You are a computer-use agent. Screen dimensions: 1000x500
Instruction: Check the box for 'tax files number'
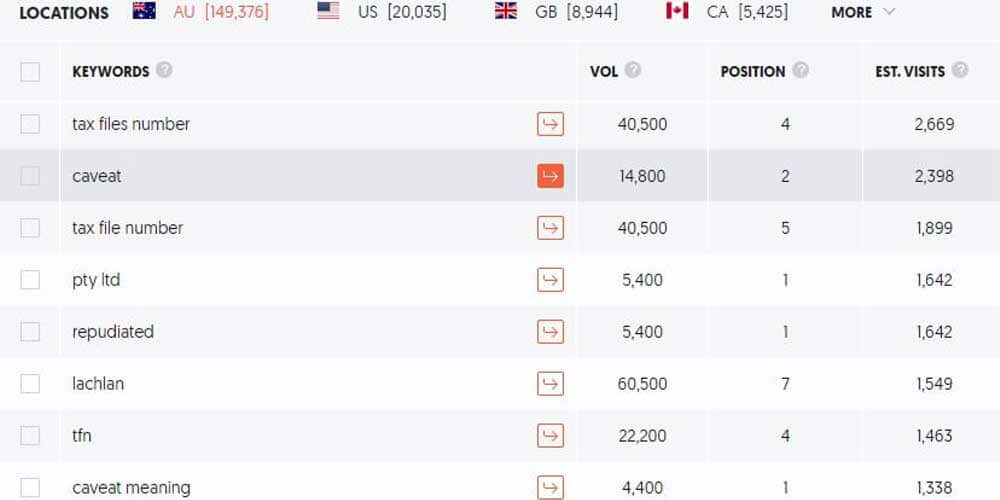[30, 124]
